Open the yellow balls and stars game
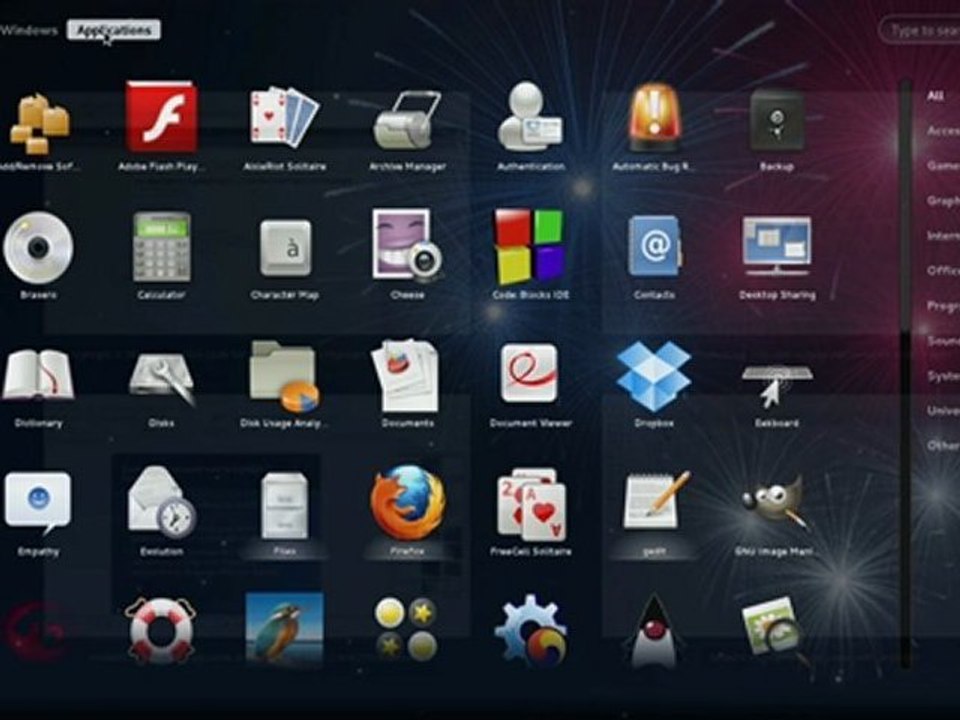The height and width of the screenshot is (720, 960). pyautogui.click(x=407, y=630)
